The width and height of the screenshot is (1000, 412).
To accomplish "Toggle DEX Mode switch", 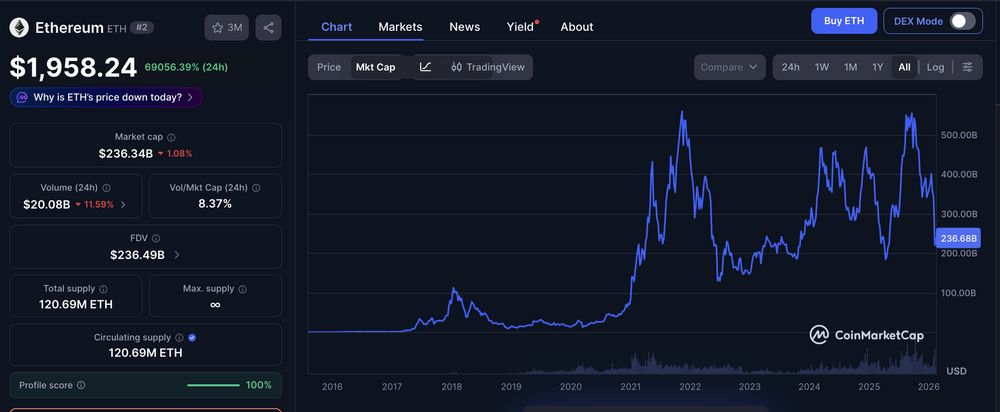I will [x=962, y=21].
